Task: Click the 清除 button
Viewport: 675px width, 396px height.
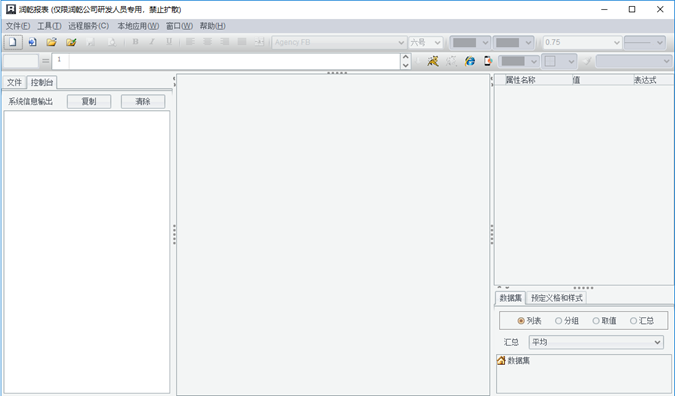Action: click(143, 102)
